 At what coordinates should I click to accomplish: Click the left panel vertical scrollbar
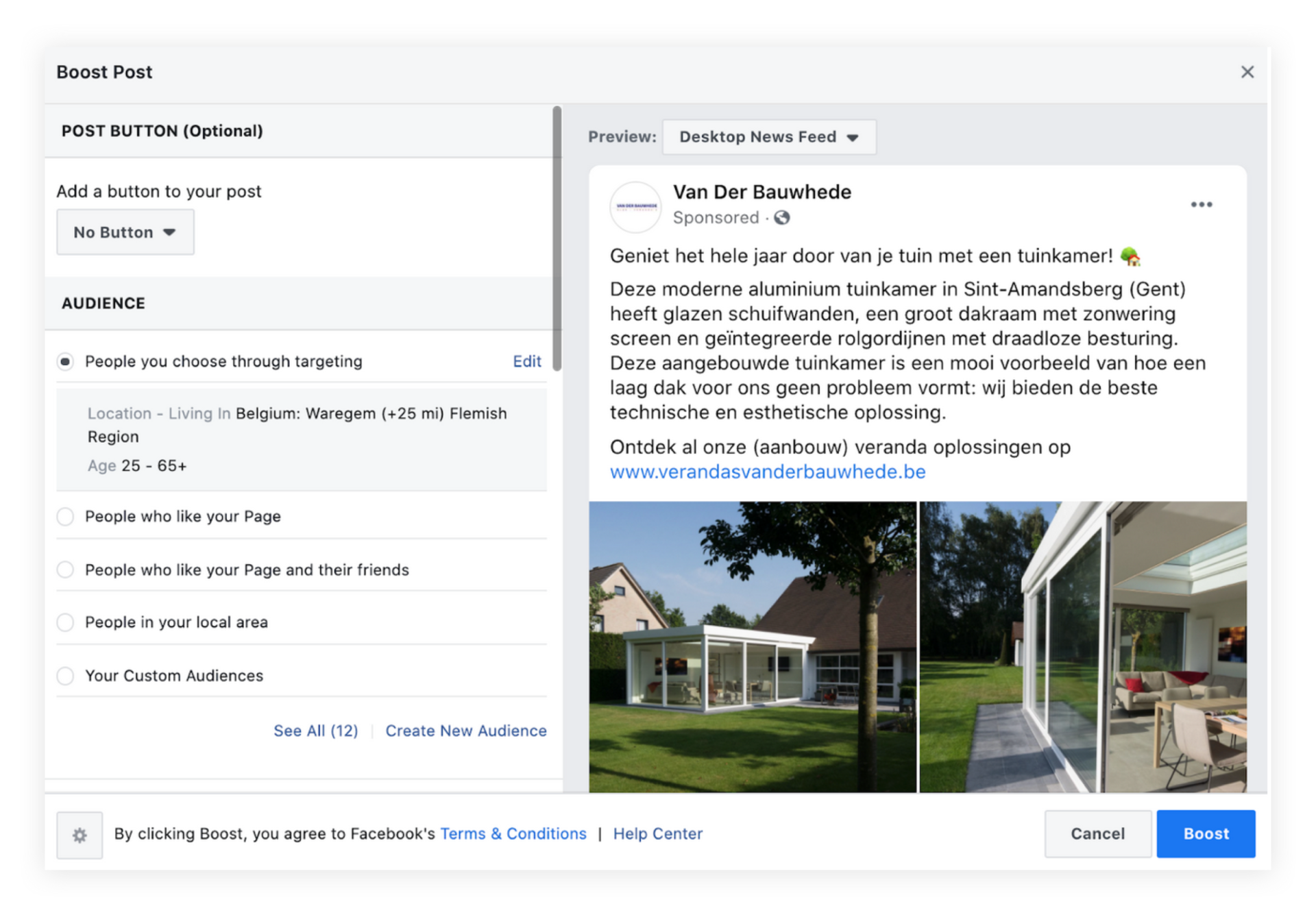click(x=557, y=239)
